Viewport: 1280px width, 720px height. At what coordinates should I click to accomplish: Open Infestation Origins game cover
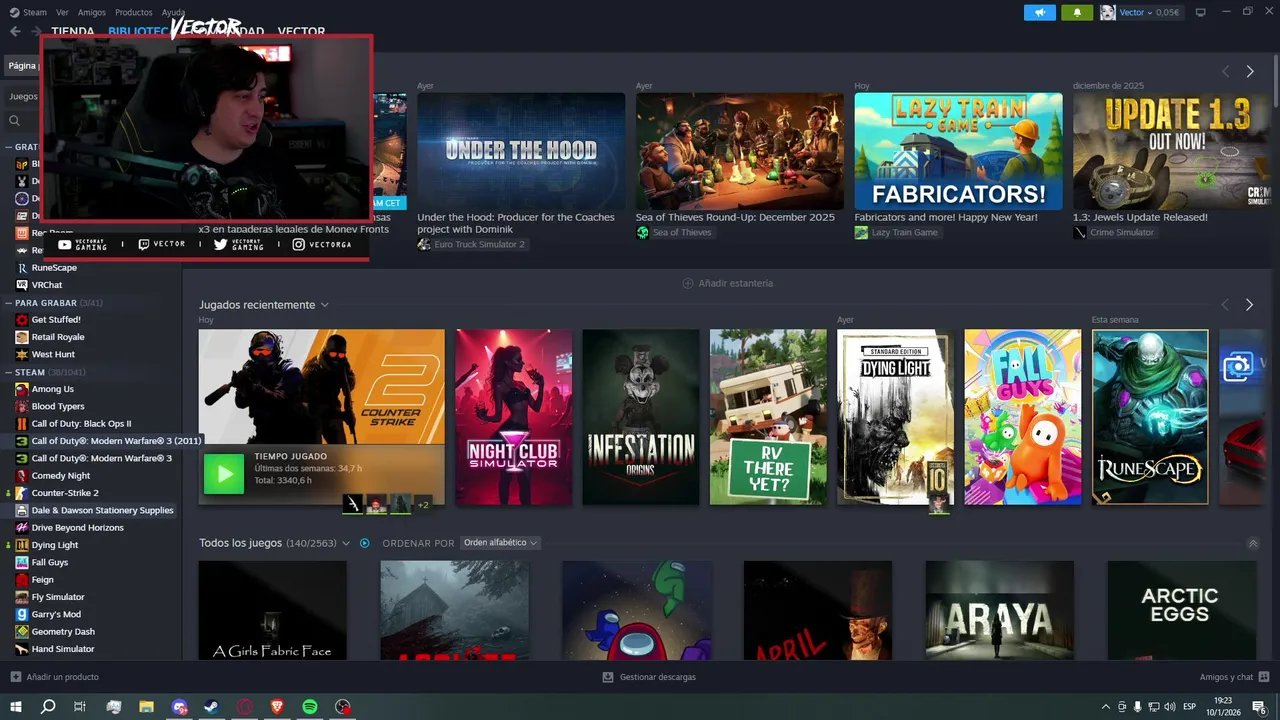pos(641,417)
